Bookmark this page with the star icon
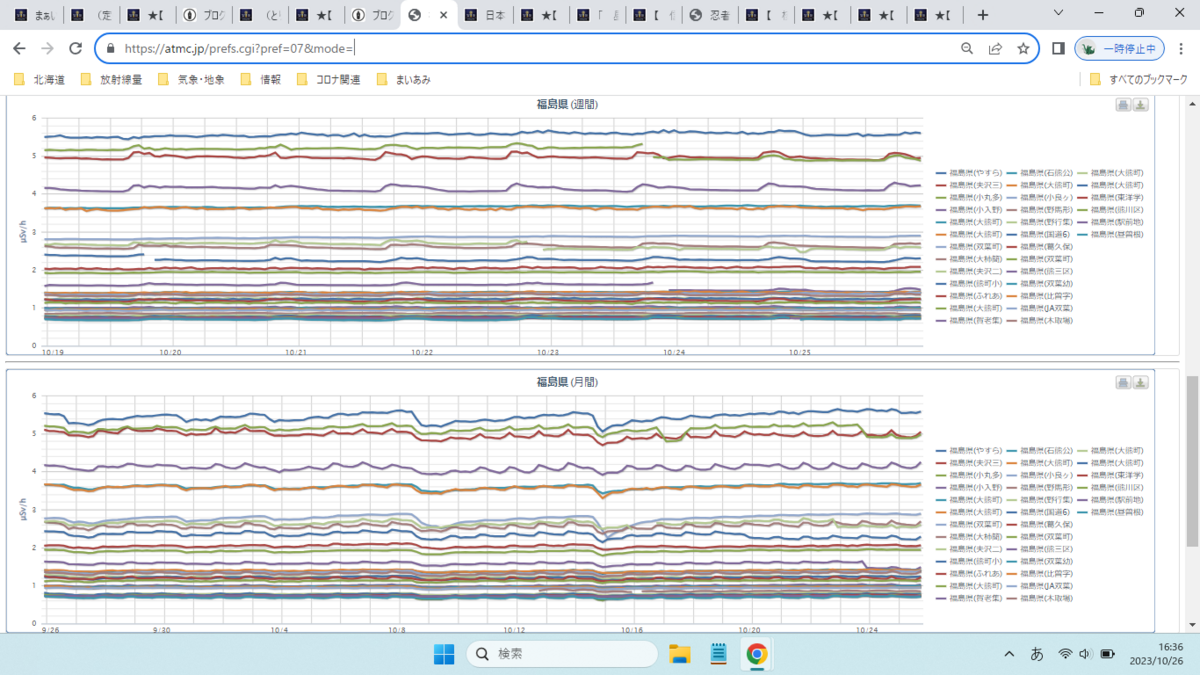Viewport: 1200px width, 675px height. (1023, 48)
